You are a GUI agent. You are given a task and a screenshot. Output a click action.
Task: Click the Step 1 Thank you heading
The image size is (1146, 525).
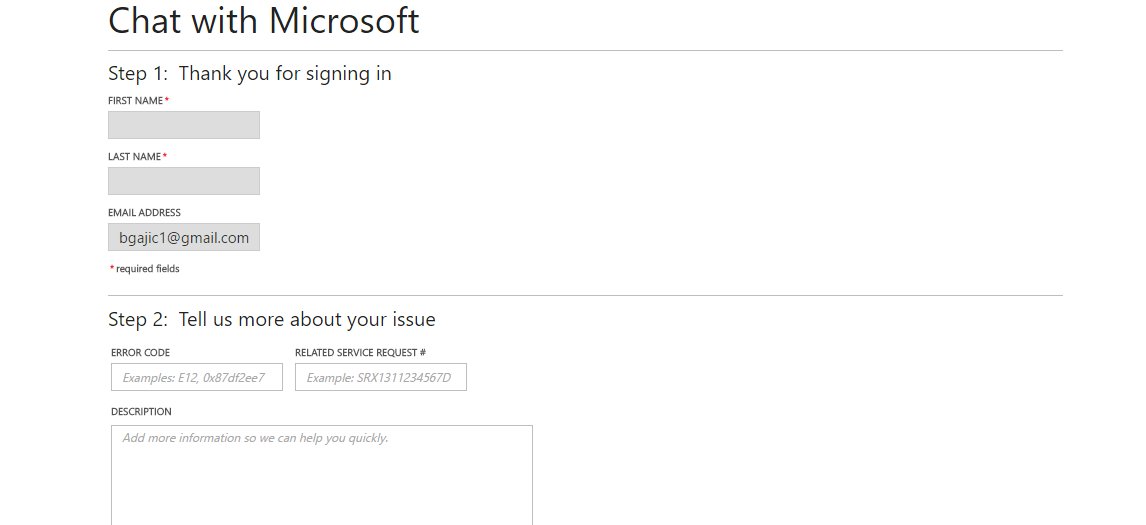(250, 74)
